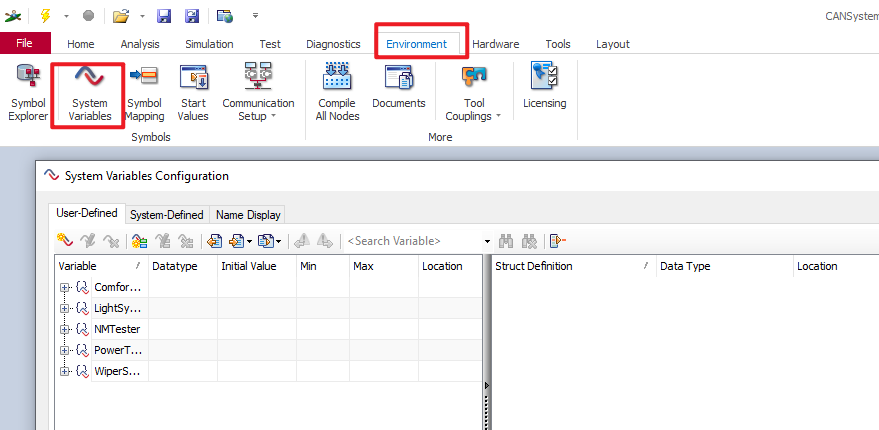Click the delete struct definition icon
The image size is (879, 430).
coord(186,241)
